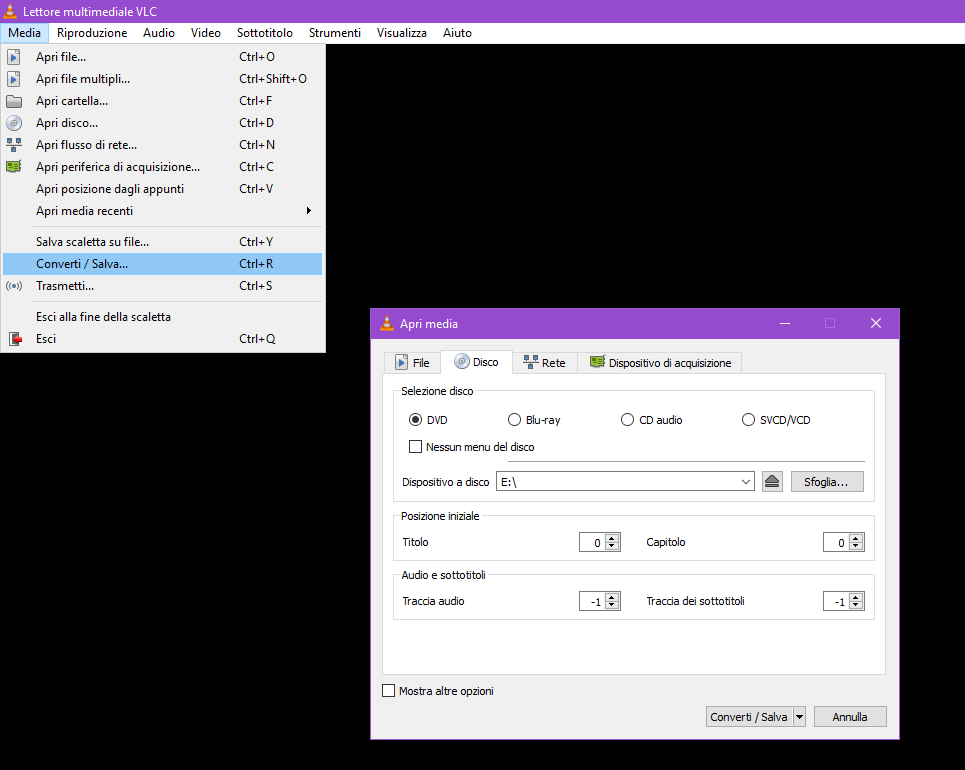Click the play icon beside Apri file

[x=14, y=57]
